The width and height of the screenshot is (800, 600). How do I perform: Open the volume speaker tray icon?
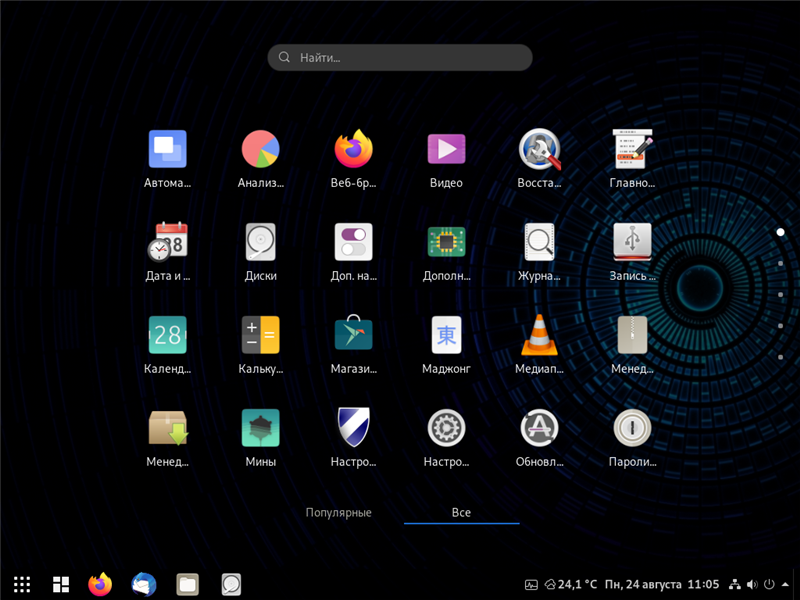(x=752, y=584)
